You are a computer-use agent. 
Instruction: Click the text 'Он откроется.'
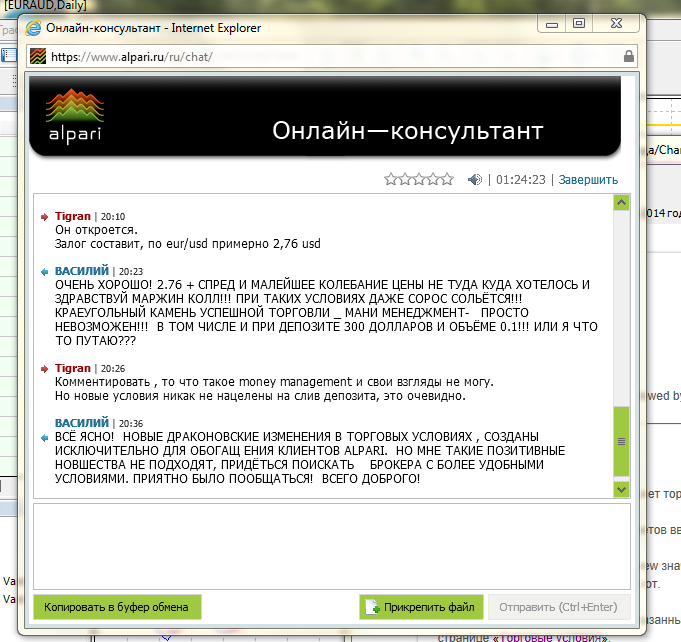96,230
